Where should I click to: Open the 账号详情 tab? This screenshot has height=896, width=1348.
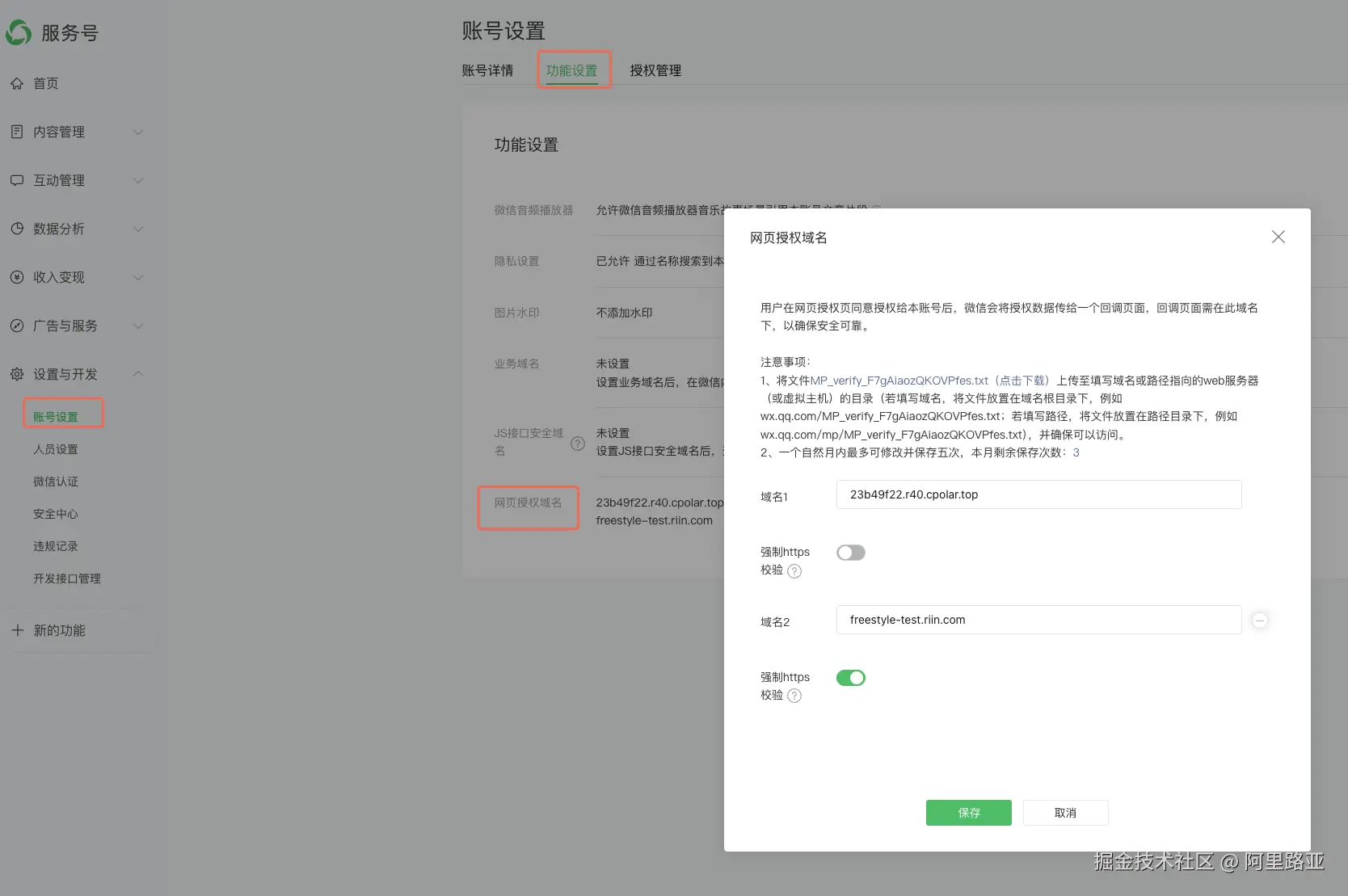(487, 70)
